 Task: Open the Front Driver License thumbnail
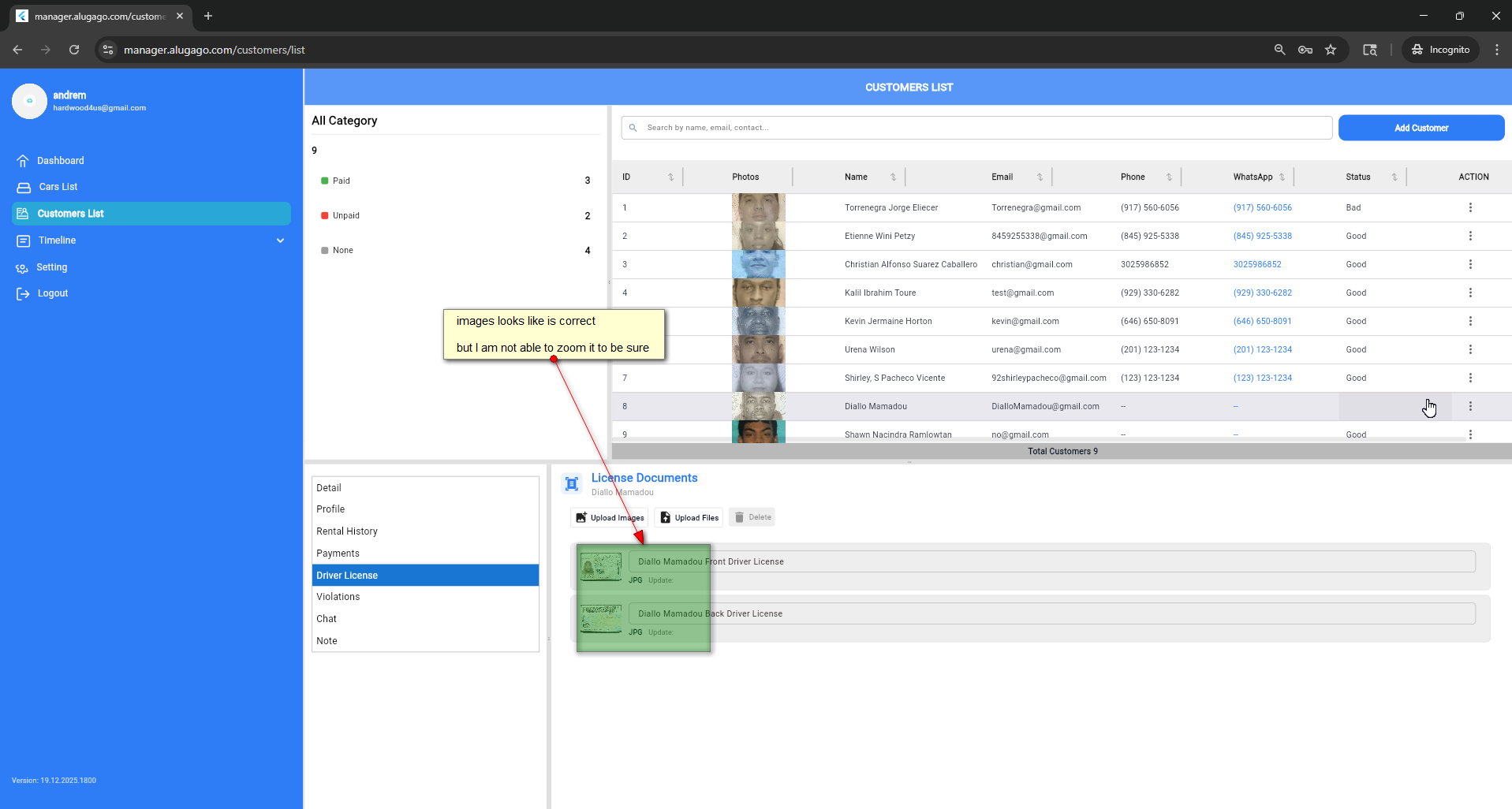[600, 567]
